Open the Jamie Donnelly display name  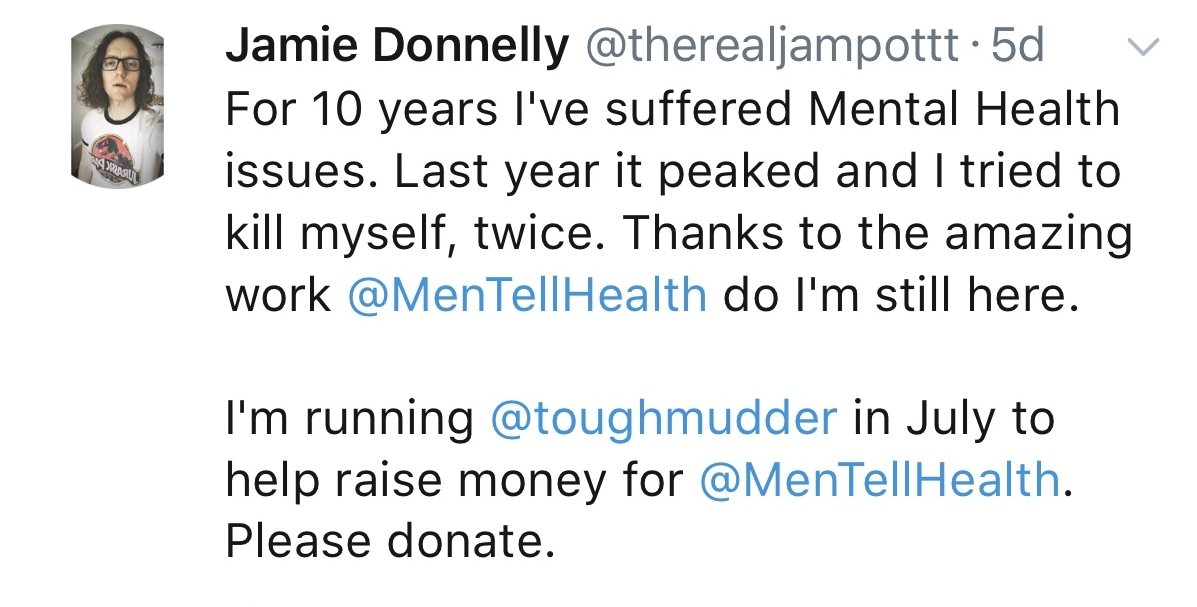pos(397,46)
